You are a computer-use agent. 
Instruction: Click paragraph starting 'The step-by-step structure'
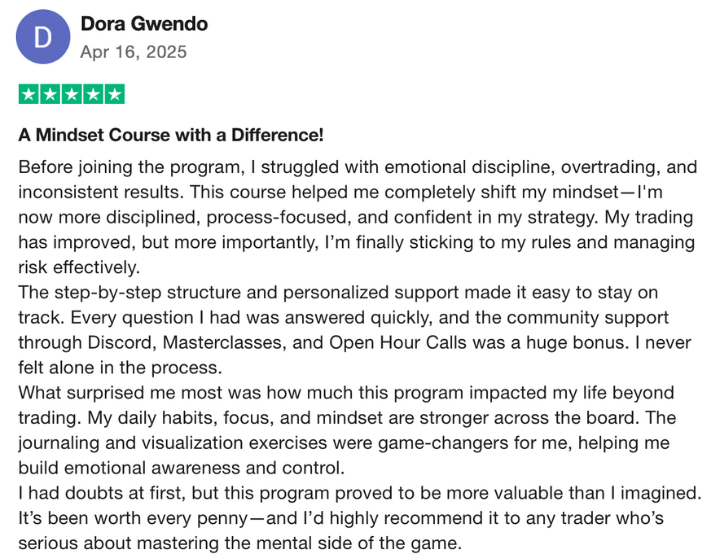click(x=354, y=330)
